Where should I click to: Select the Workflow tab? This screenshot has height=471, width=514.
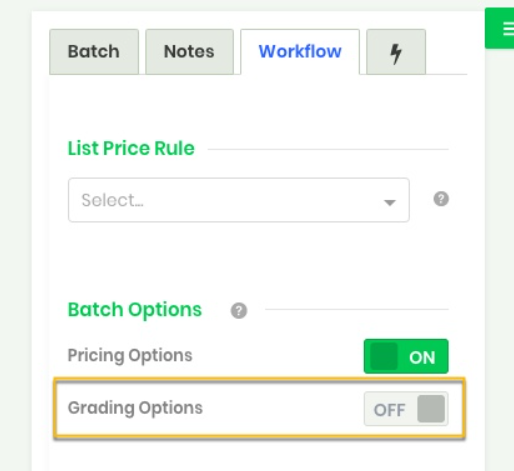tap(300, 52)
